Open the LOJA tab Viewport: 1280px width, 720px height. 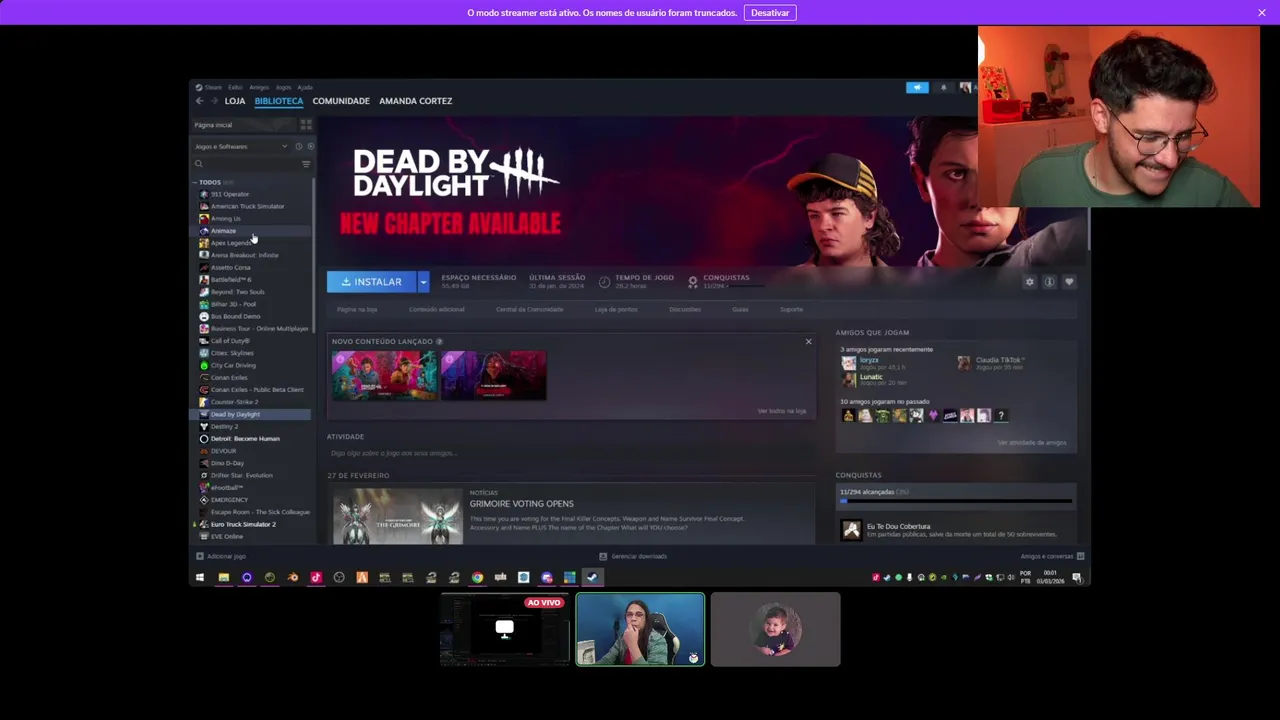point(235,101)
